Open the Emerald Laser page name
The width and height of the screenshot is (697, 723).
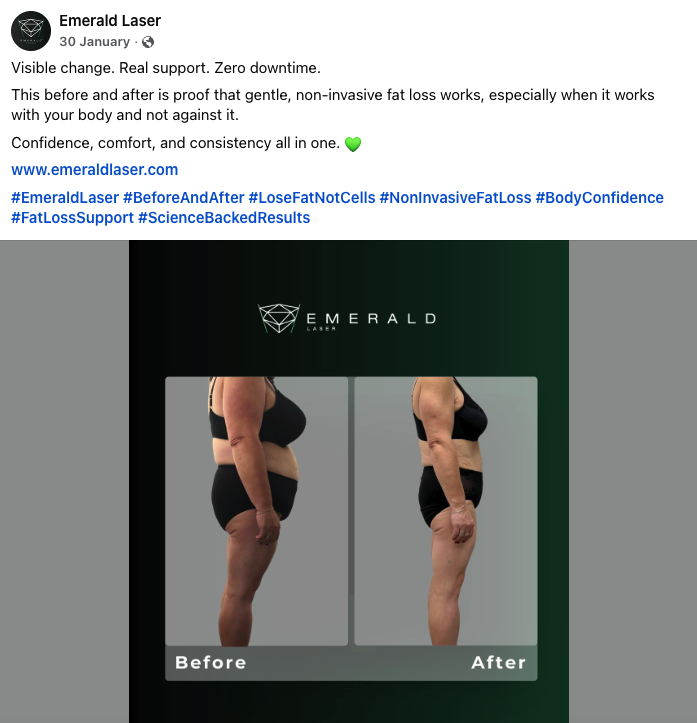[110, 21]
